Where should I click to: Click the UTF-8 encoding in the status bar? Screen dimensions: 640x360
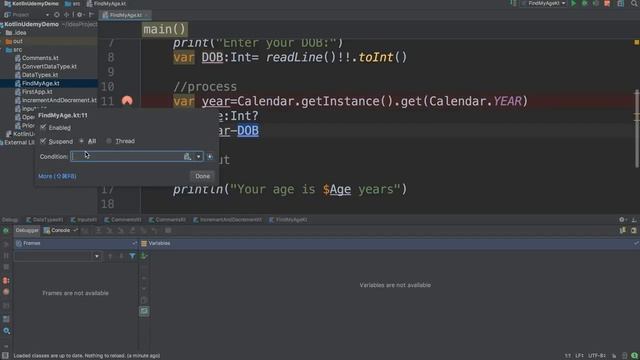tap(596, 356)
